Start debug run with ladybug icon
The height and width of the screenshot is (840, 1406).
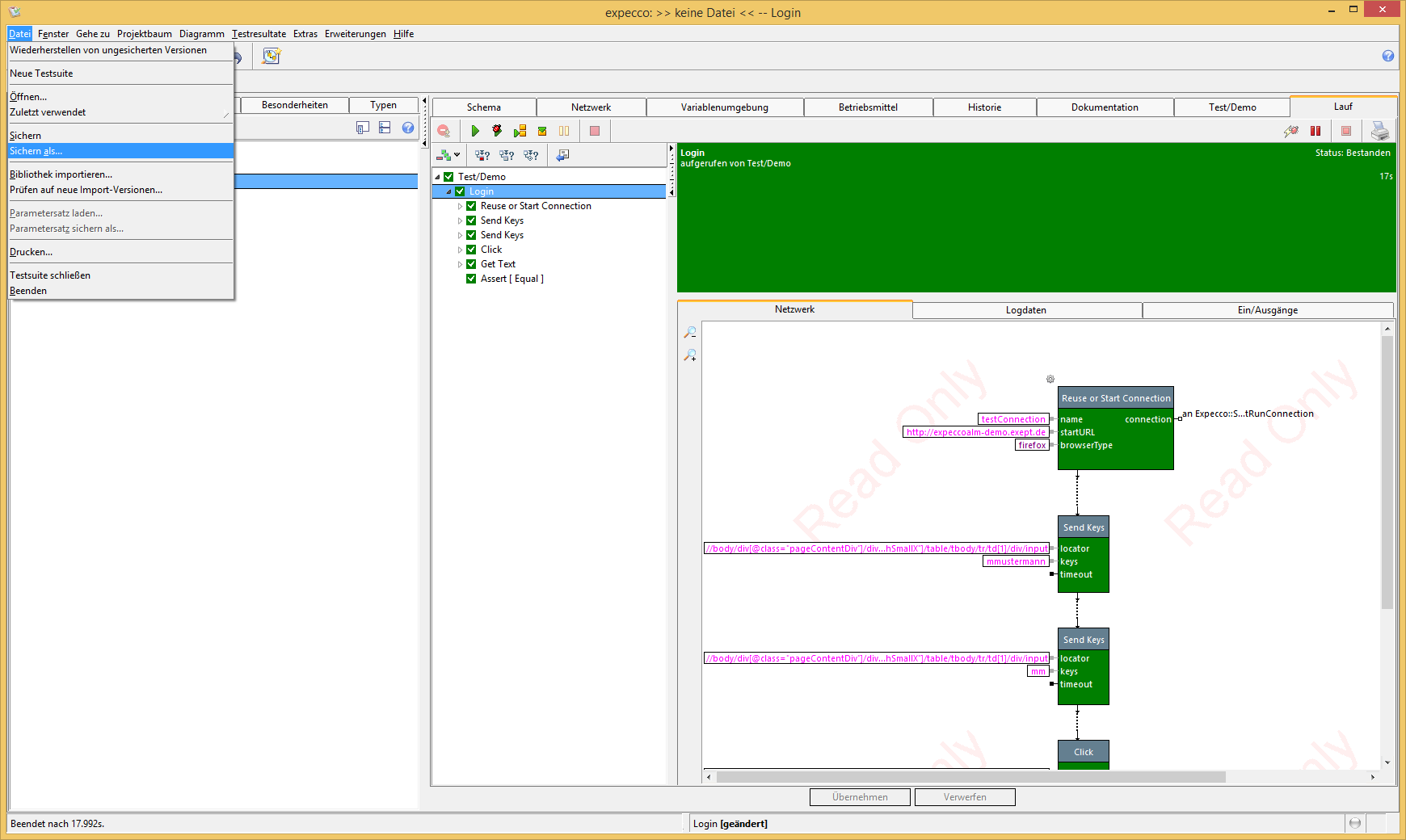pos(497,131)
